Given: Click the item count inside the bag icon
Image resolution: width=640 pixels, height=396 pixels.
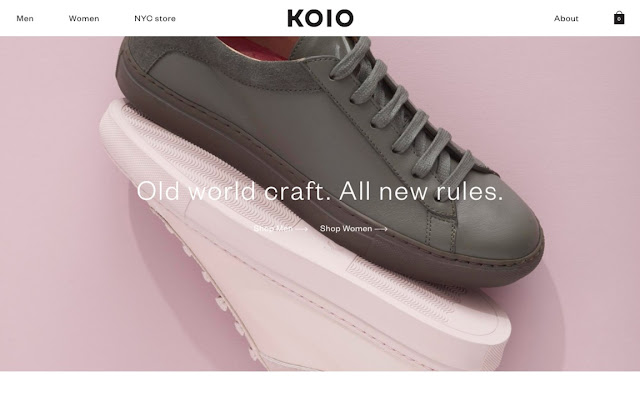Looking at the screenshot, I should [x=619, y=19].
